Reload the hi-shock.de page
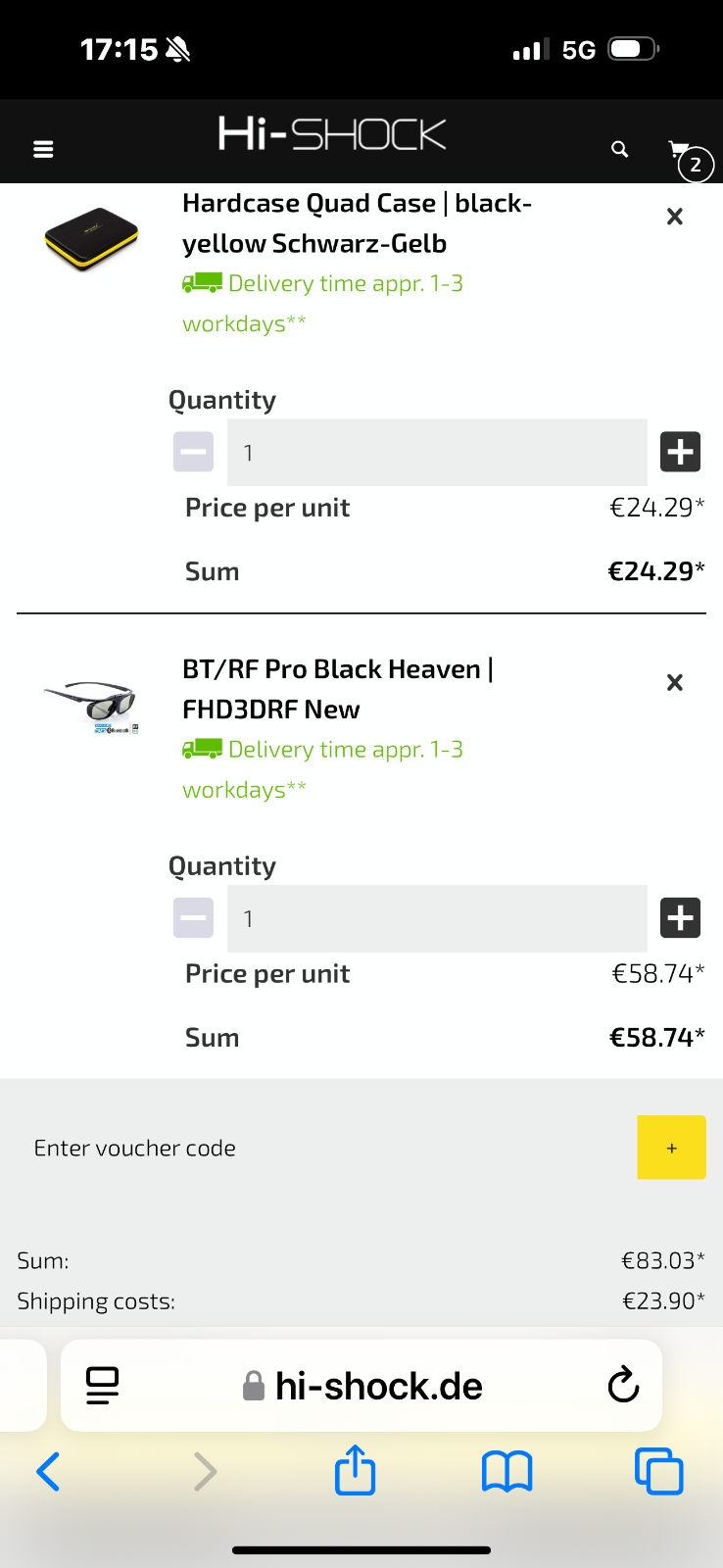 (x=623, y=1385)
